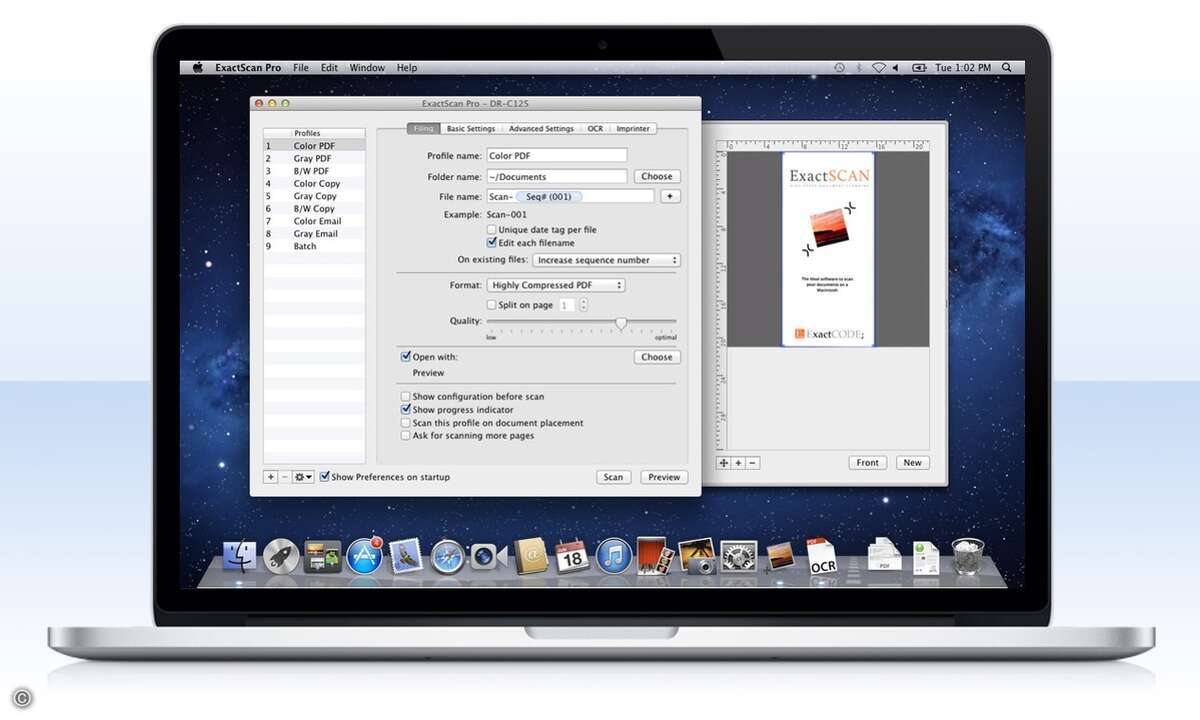Add a tag with the File name plus button
This screenshot has height=720, width=1200.
(670, 196)
